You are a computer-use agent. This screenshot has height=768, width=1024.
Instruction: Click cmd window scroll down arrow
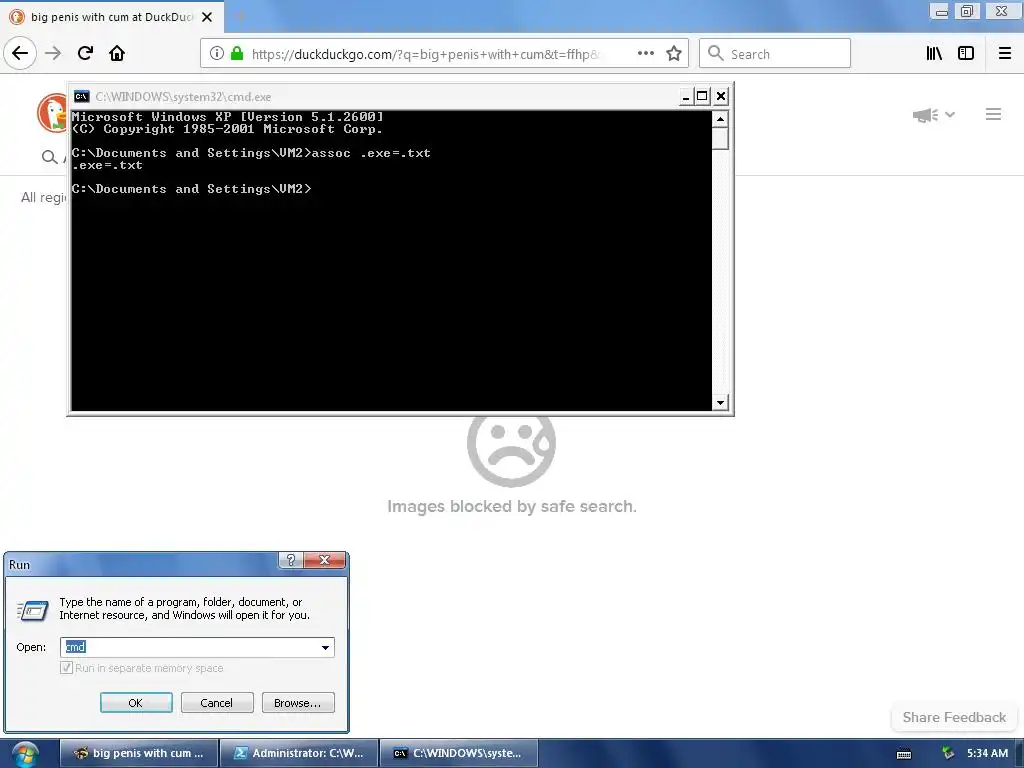720,402
